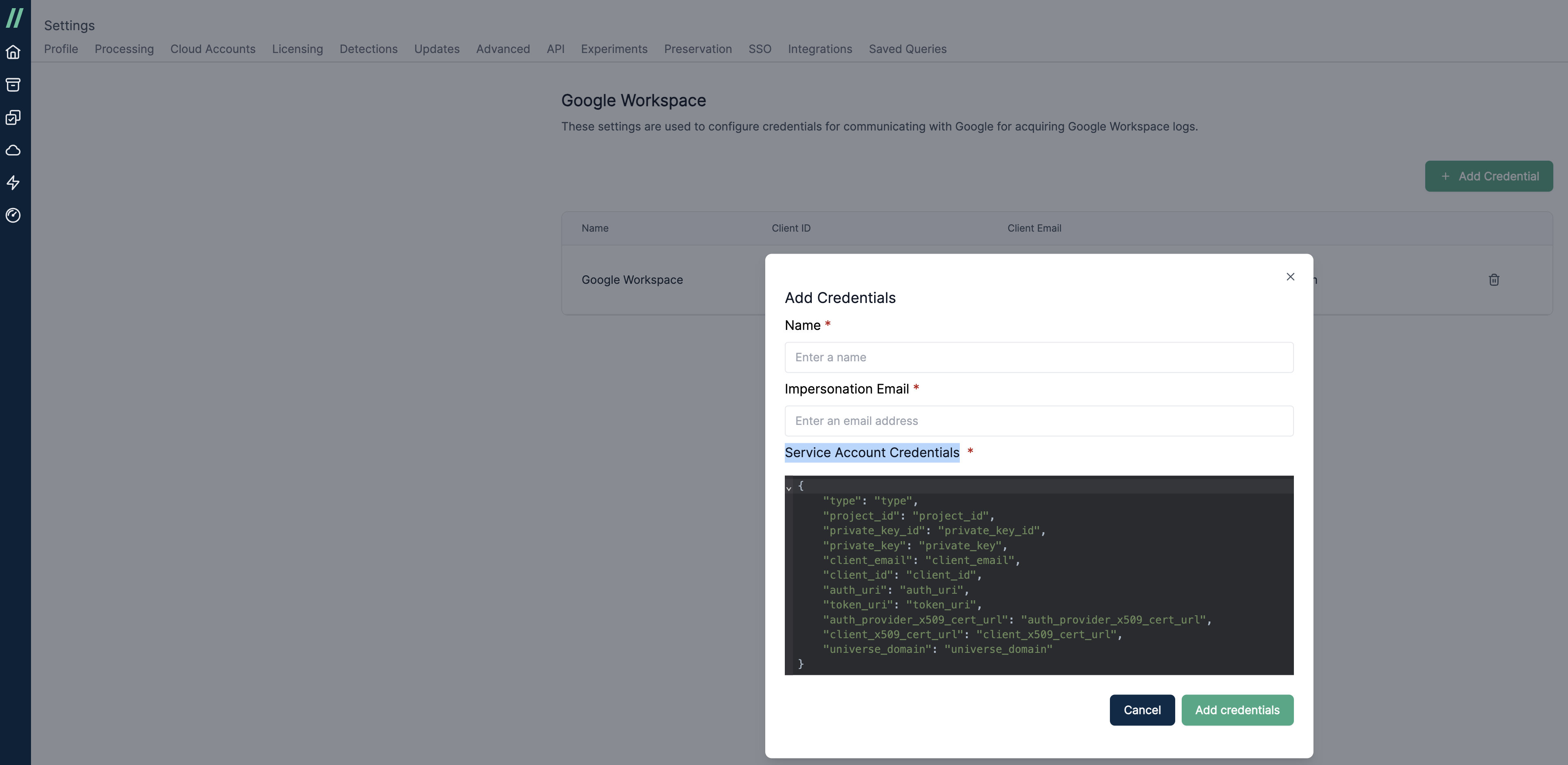
Task: Click Cancel in the dialog
Action: tap(1142, 710)
